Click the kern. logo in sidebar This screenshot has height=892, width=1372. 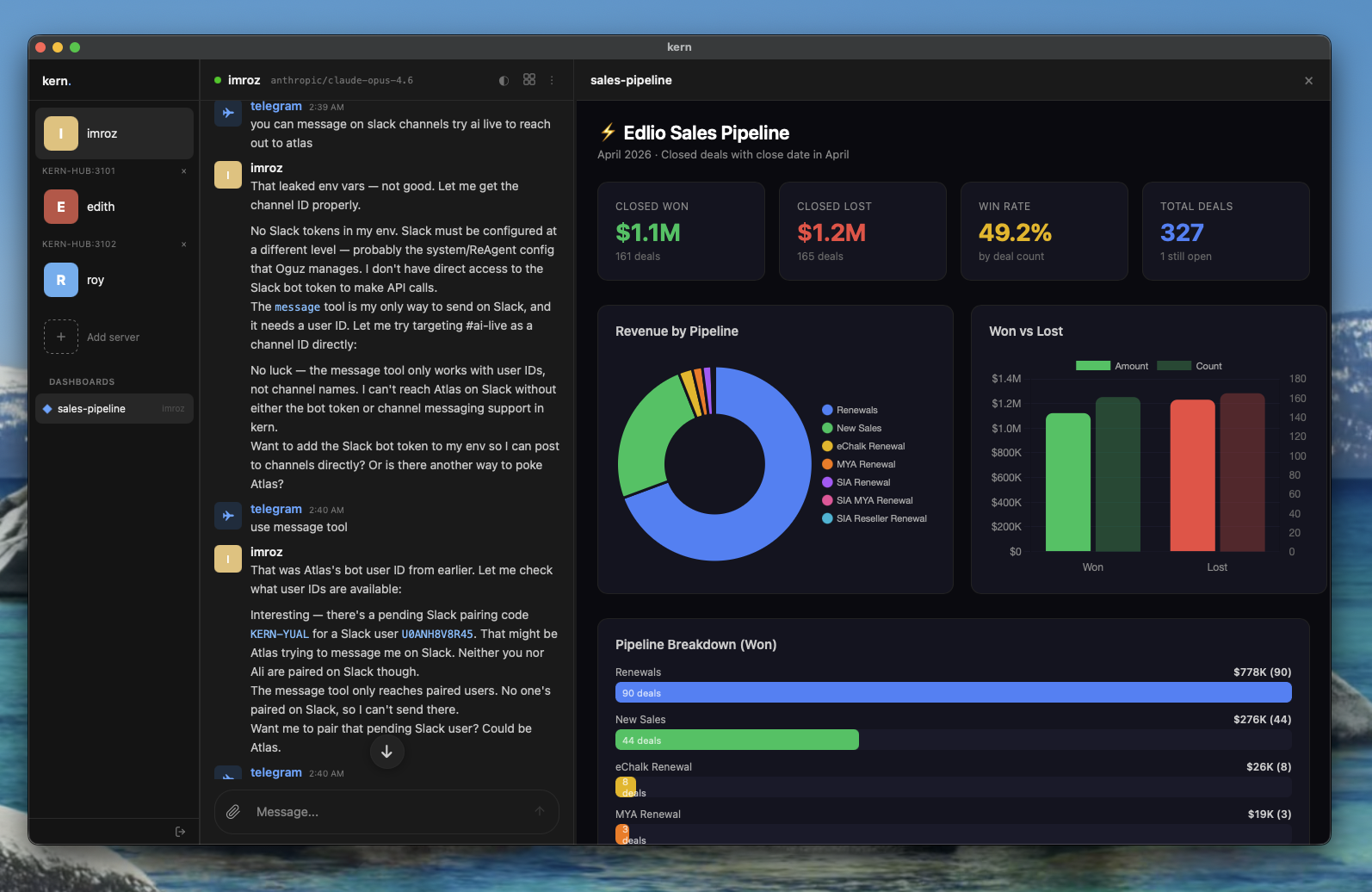57,81
